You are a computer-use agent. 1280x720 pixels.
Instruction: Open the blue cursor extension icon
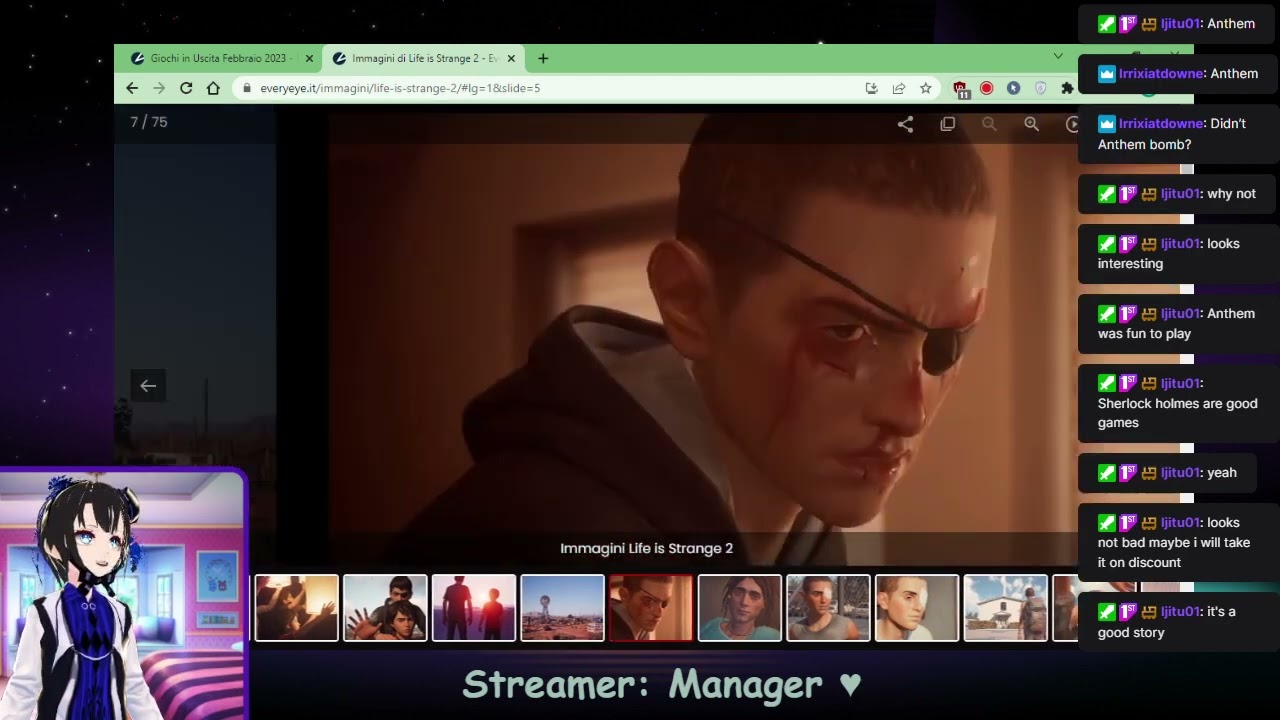pos(1013,88)
